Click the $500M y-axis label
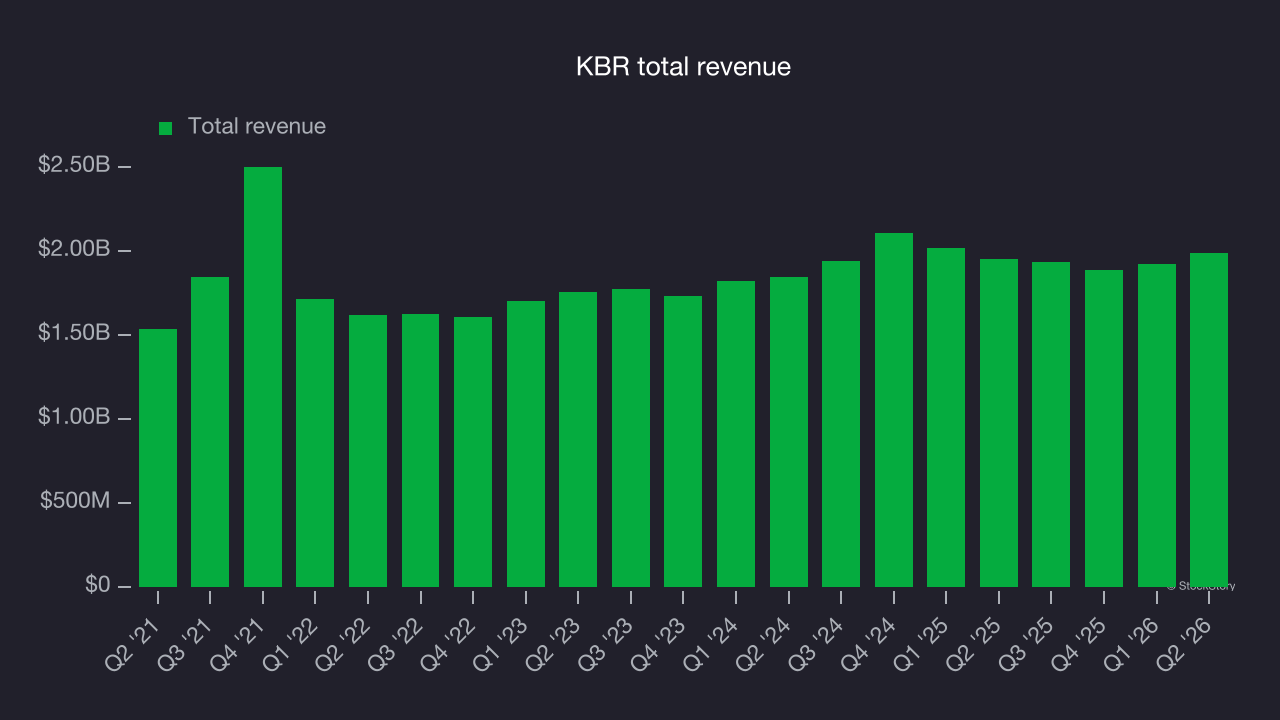The image size is (1280, 720). pos(75,501)
